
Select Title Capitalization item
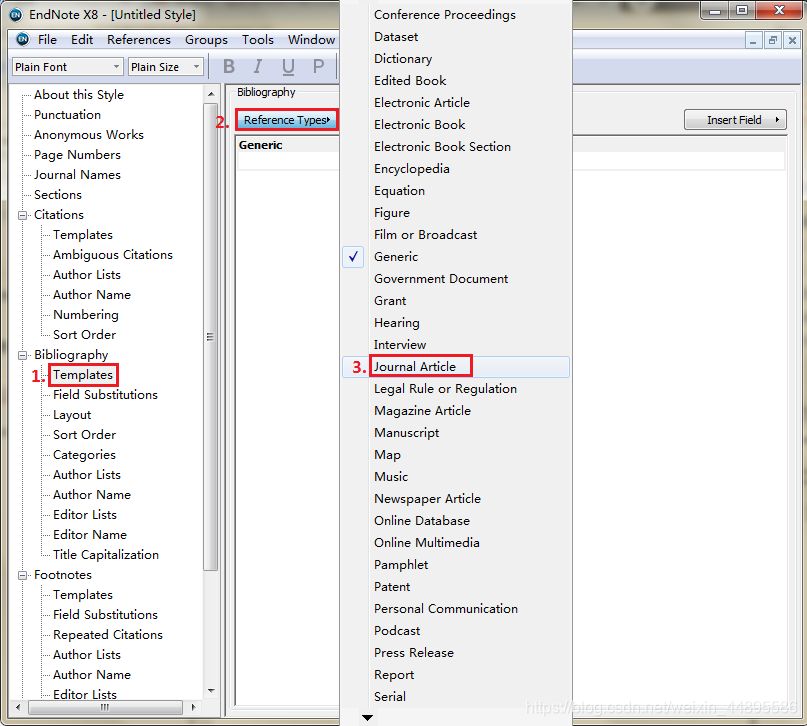tap(106, 555)
